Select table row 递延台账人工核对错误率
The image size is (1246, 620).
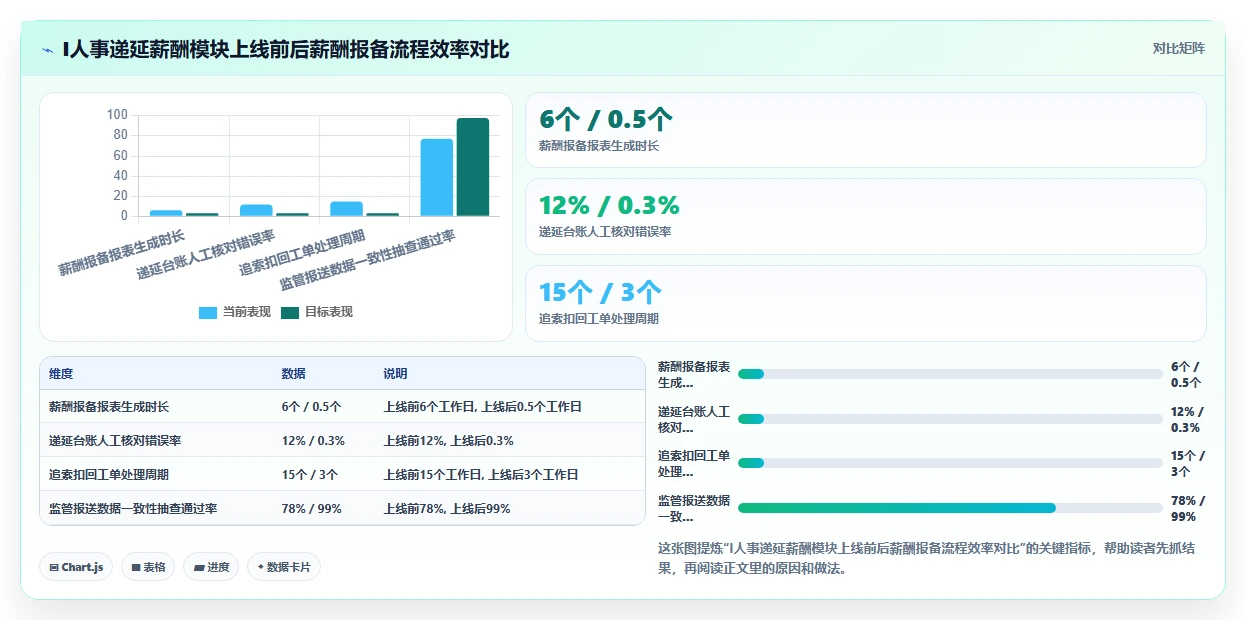[342, 441]
